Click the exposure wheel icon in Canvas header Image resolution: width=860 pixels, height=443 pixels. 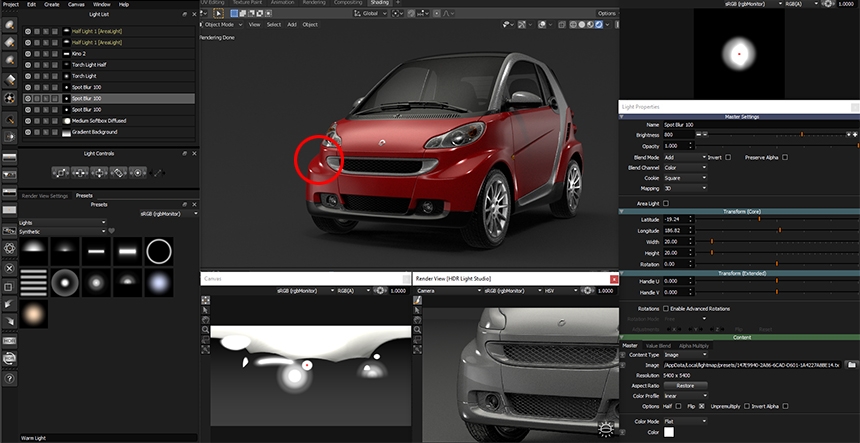[x=380, y=291]
